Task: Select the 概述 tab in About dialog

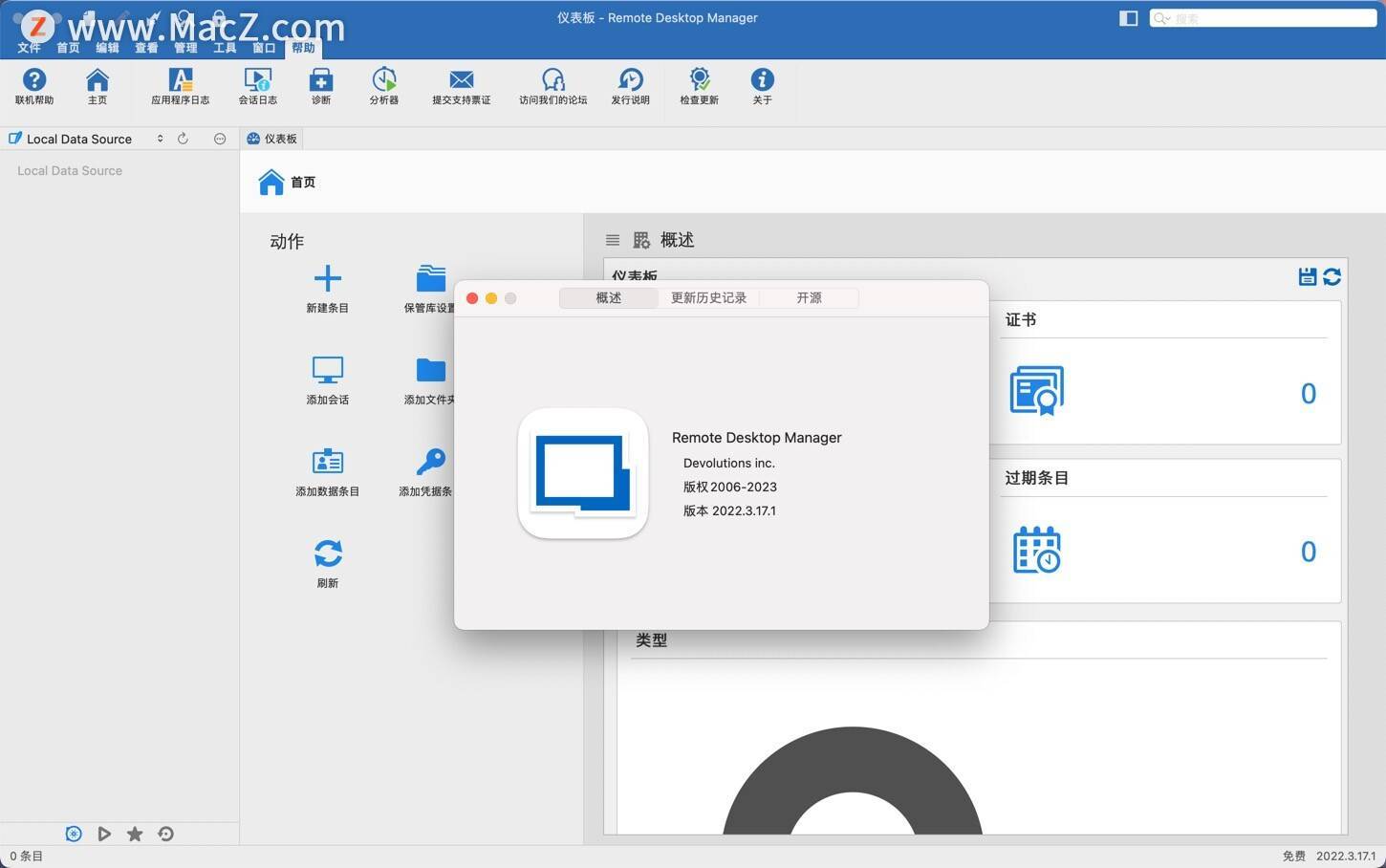Action: tap(609, 298)
